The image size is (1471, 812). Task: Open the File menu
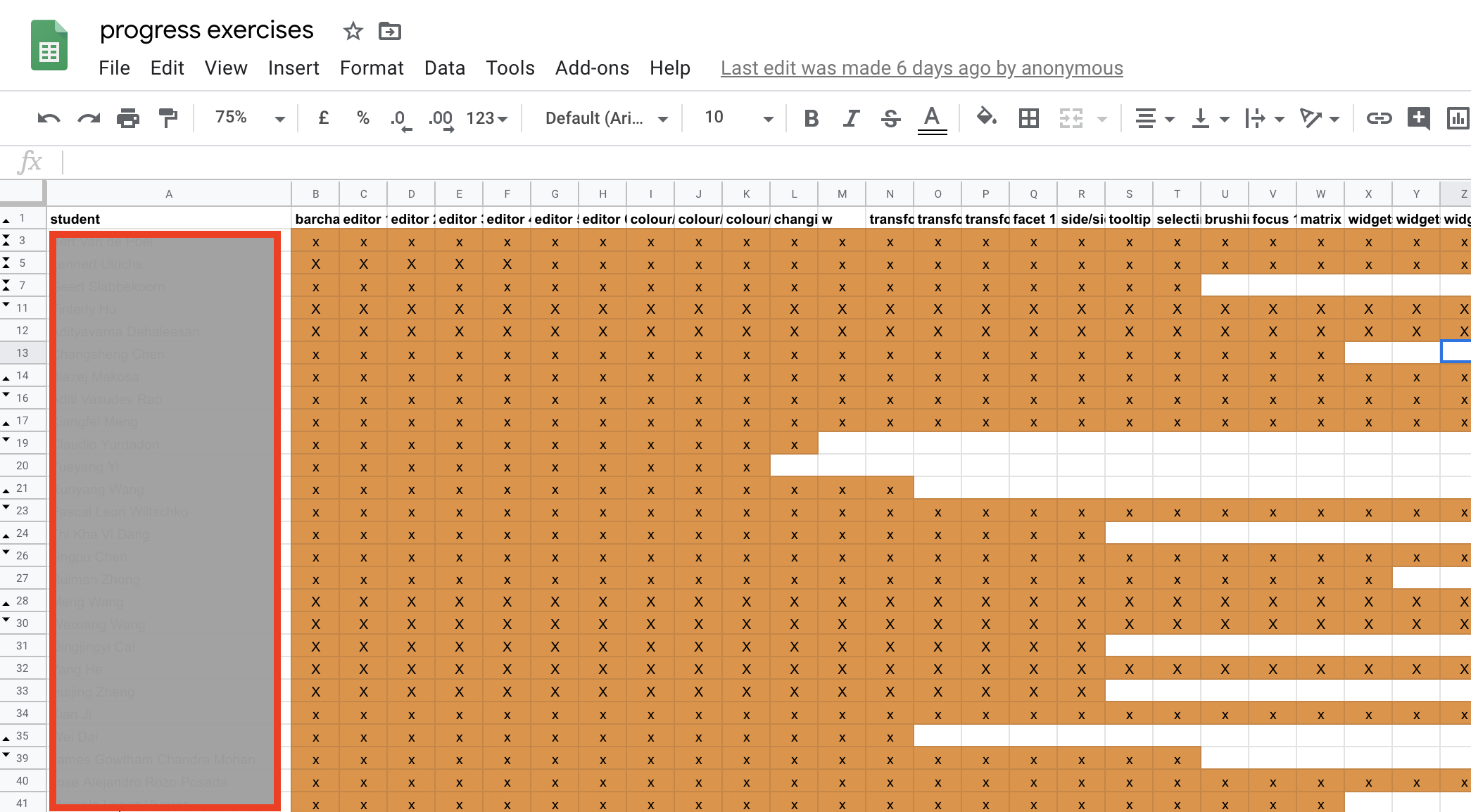click(x=114, y=68)
